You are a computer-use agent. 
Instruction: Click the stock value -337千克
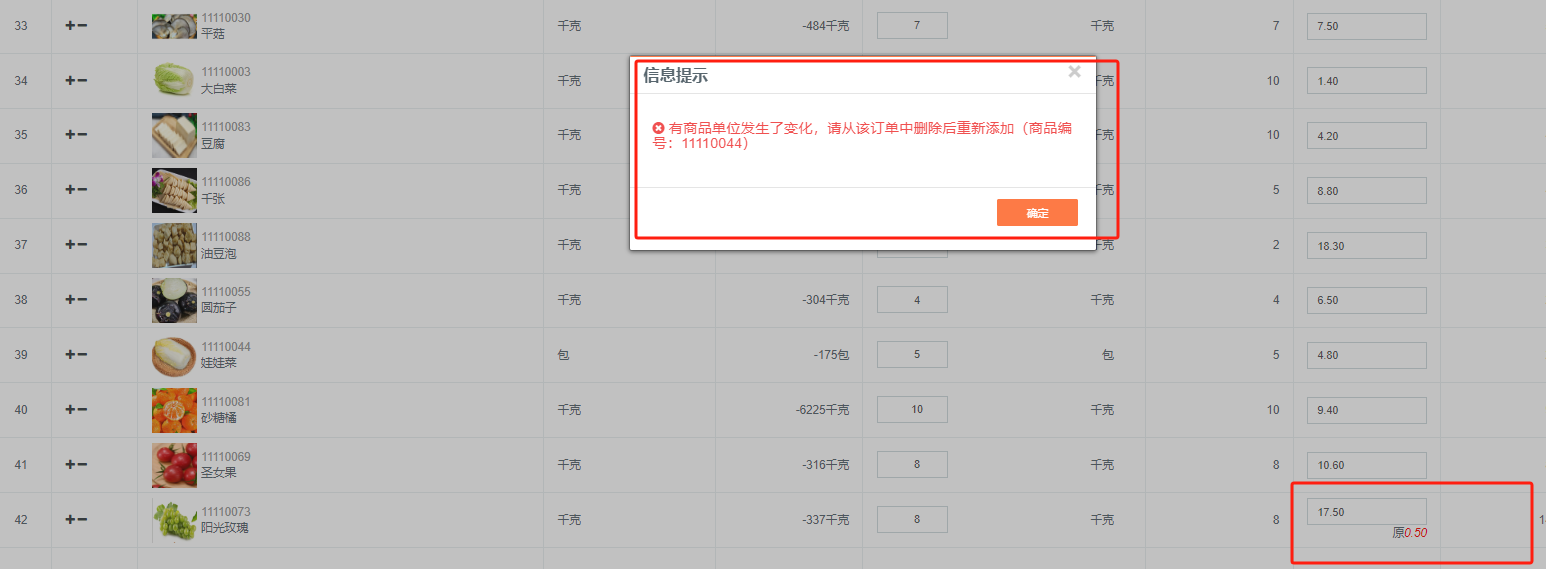click(826, 520)
